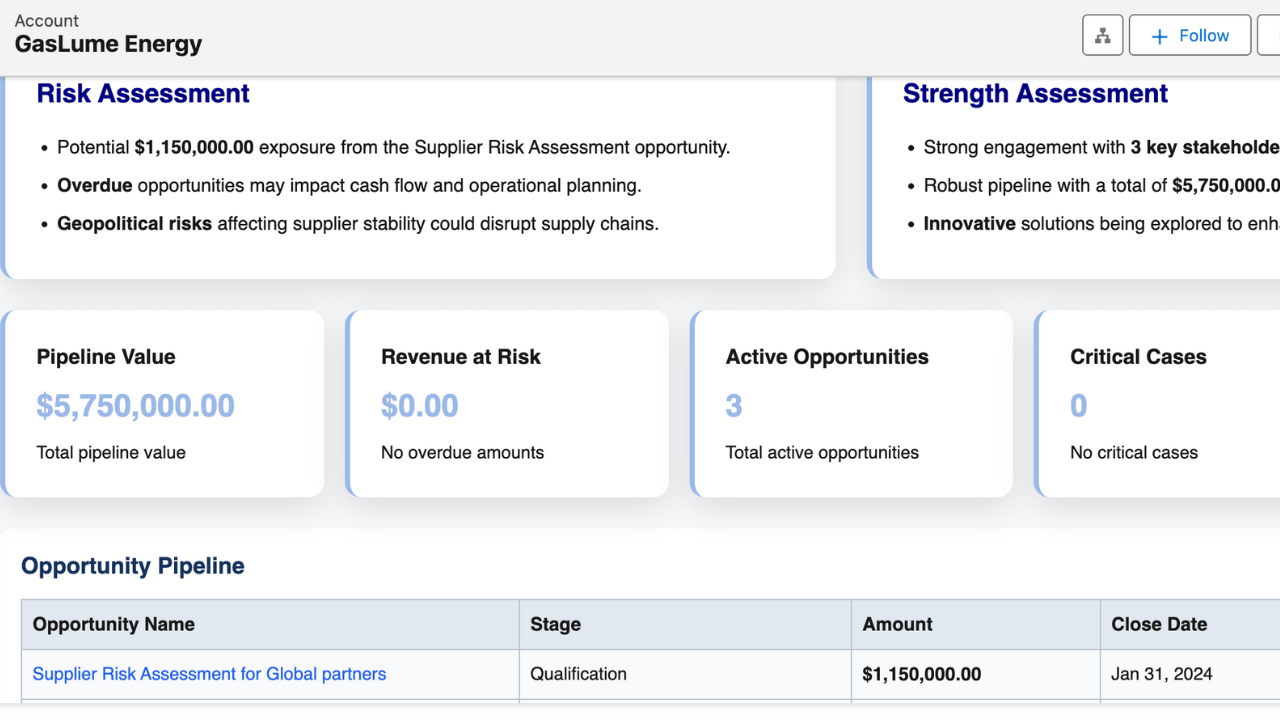
Task: Click the 'Total pipeline value' caption
Action: [x=111, y=453]
